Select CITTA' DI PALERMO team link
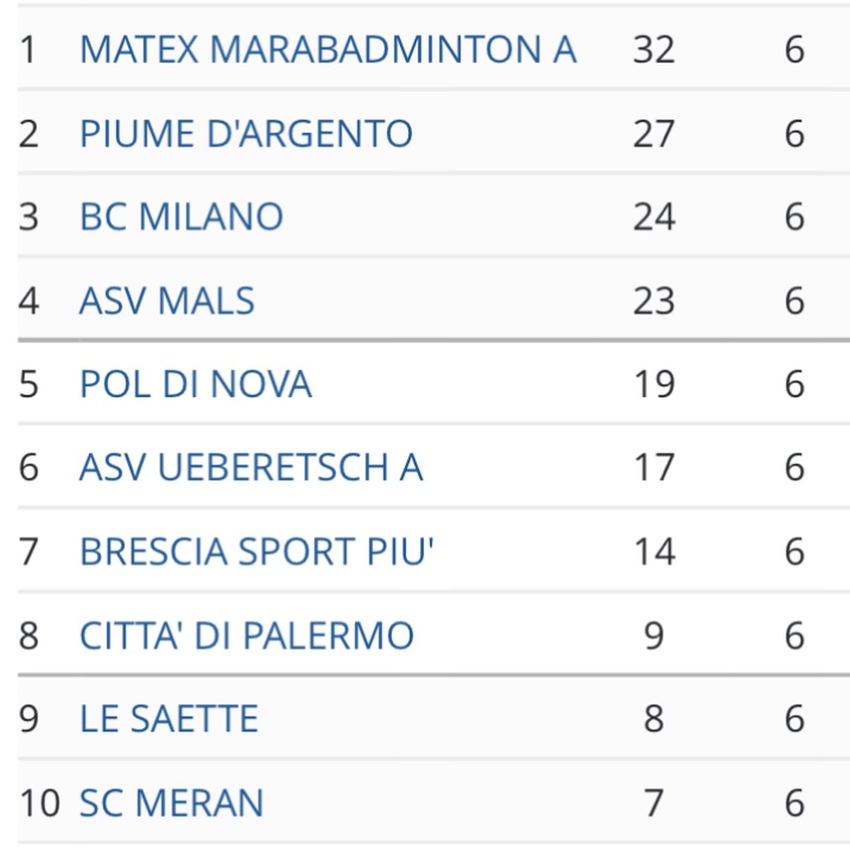850x849 pixels. point(246,636)
